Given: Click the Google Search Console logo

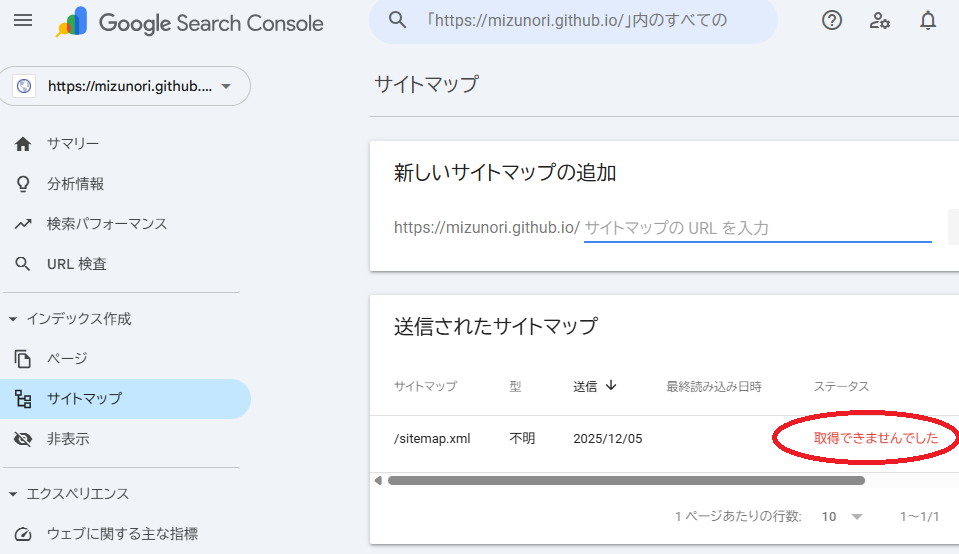Looking at the screenshot, I should [x=190, y=23].
